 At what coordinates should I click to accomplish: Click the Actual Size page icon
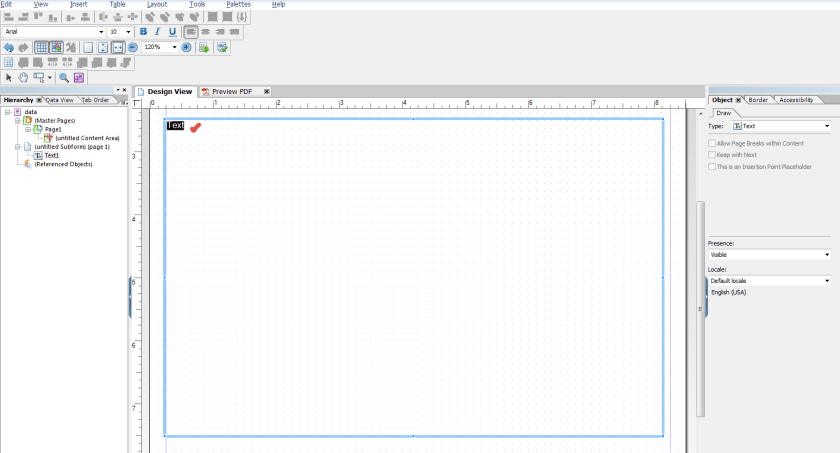coord(88,48)
